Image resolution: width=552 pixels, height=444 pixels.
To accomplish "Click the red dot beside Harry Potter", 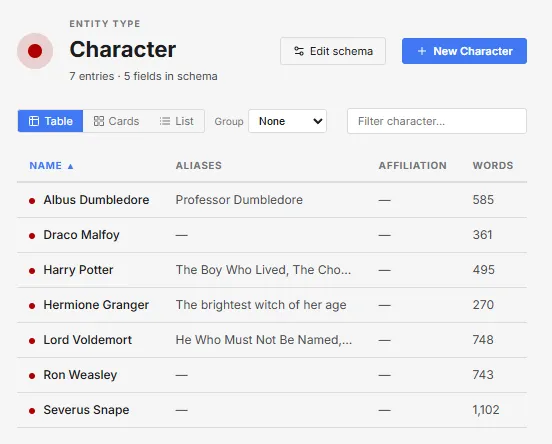I will coord(32,271).
